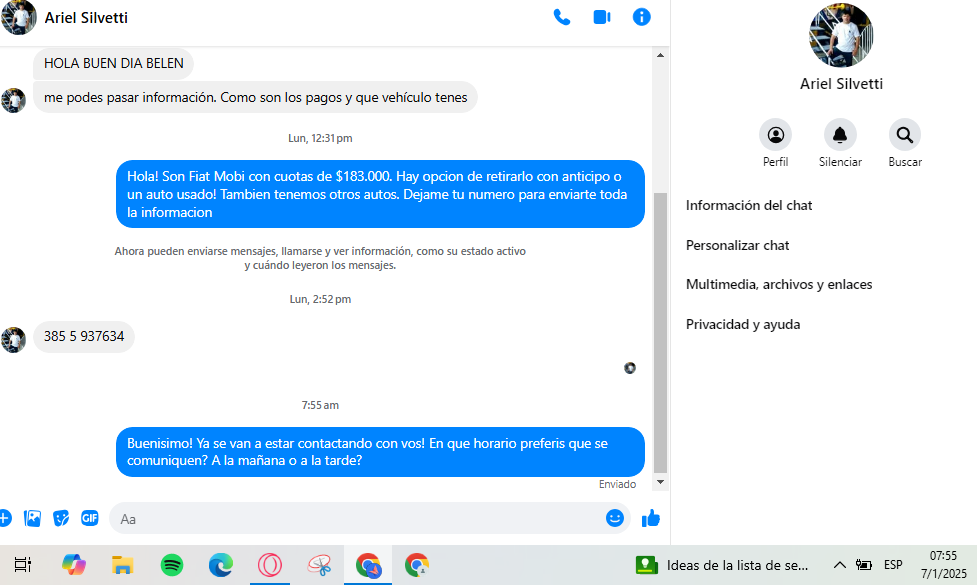Click the 'Ahora pueden enviarse mensajes' notice
Image resolution: width=977 pixels, height=585 pixels.
320,258
